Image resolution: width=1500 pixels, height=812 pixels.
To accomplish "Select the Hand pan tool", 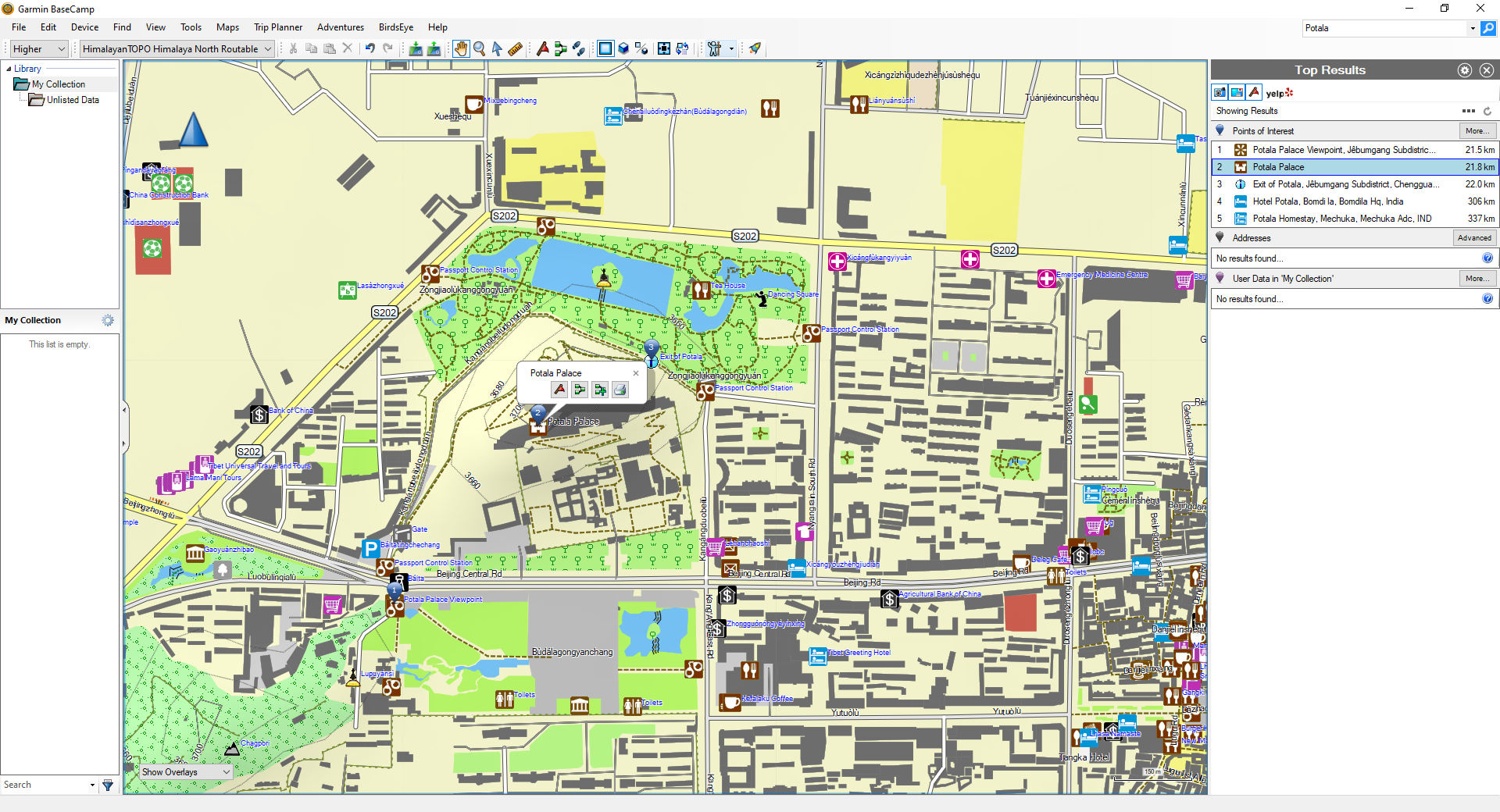I will pos(461,48).
